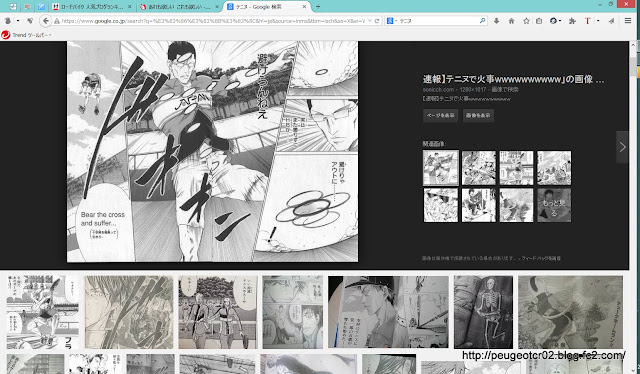
Task: Click in the テニヌ search box
Action: (x=438, y=21)
